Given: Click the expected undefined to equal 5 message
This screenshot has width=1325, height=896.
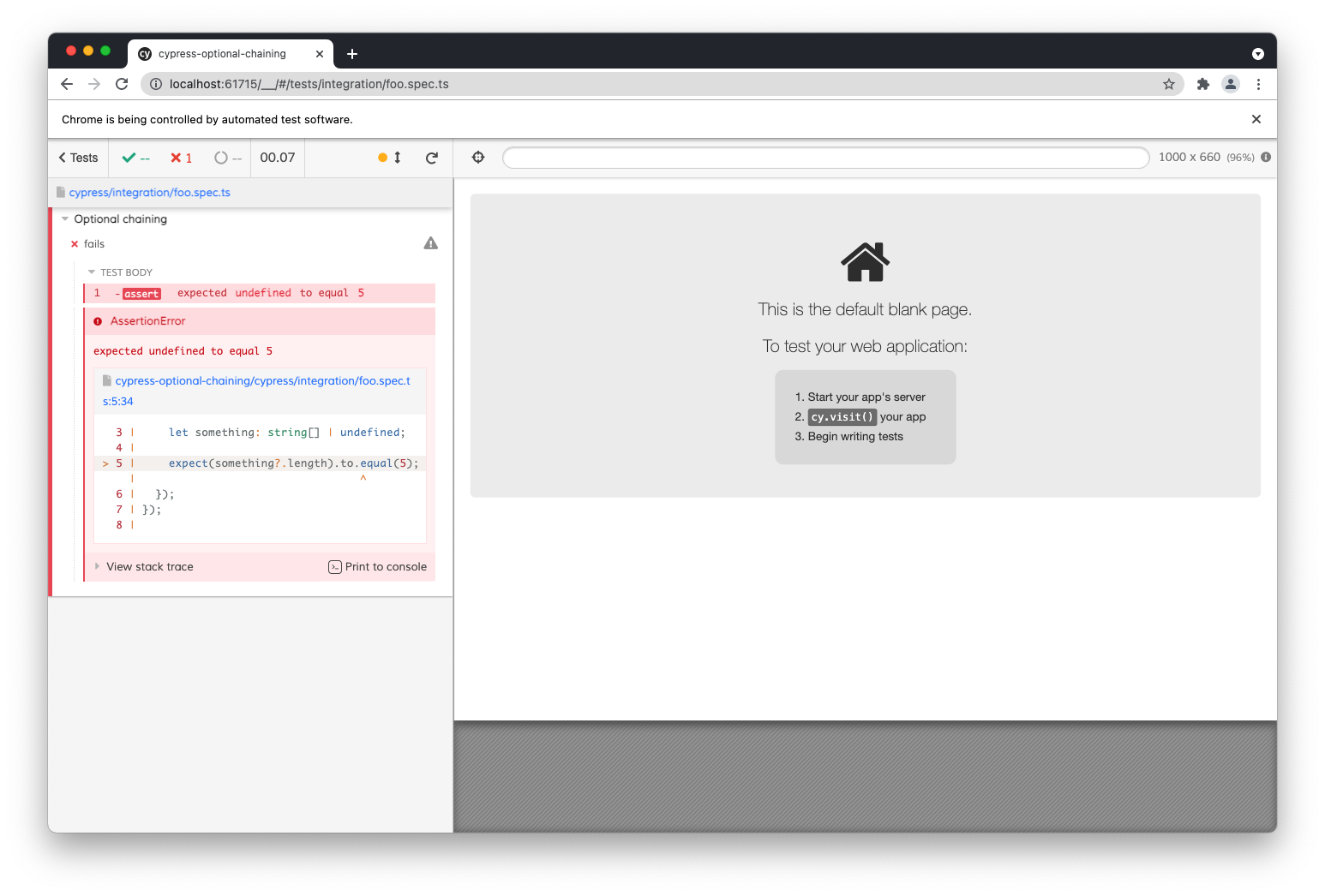Looking at the screenshot, I should click(x=183, y=351).
